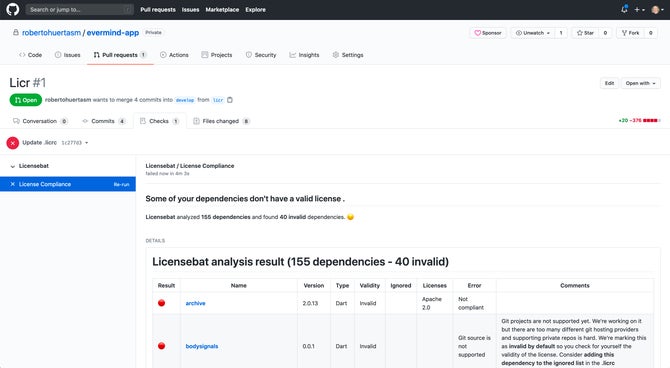Copy the branch name clipboard icon

click(x=230, y=100)
